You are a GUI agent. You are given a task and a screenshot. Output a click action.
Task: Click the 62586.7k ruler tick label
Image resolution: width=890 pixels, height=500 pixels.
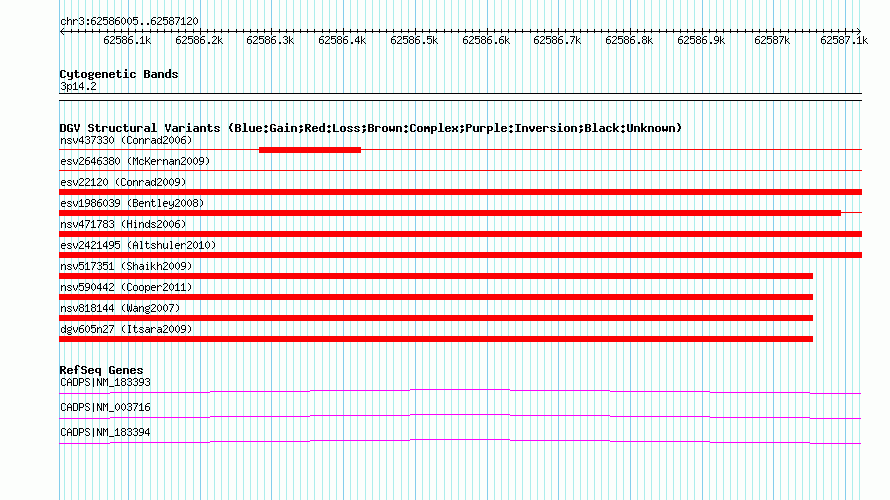click(557, 41)
